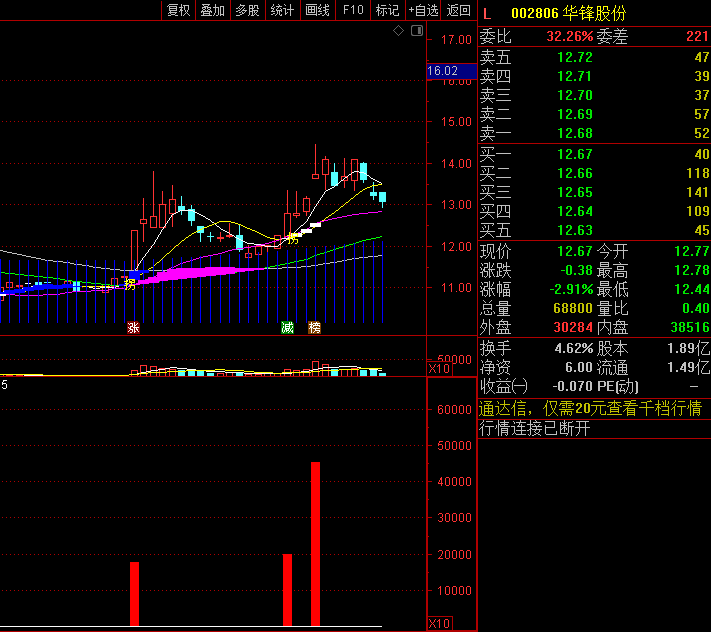Click the 60000 axis label in bottom panel
Screen dimensions: 711x632
point(454,410)
